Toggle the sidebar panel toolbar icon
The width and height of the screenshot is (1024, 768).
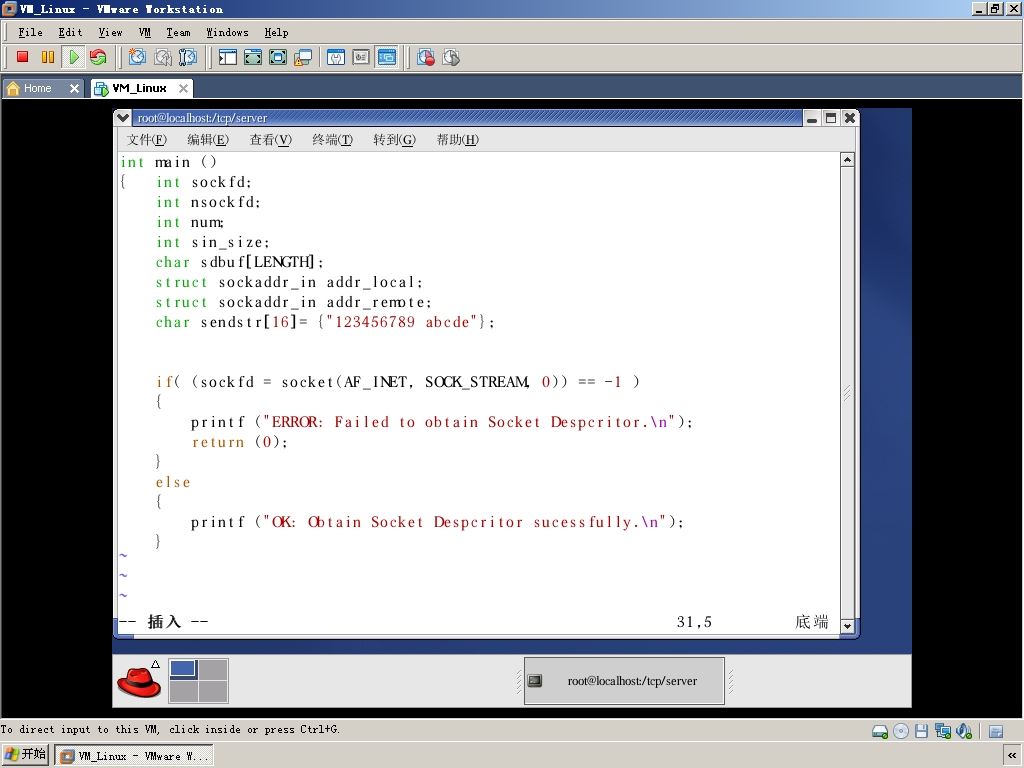(x=227, y=57)
